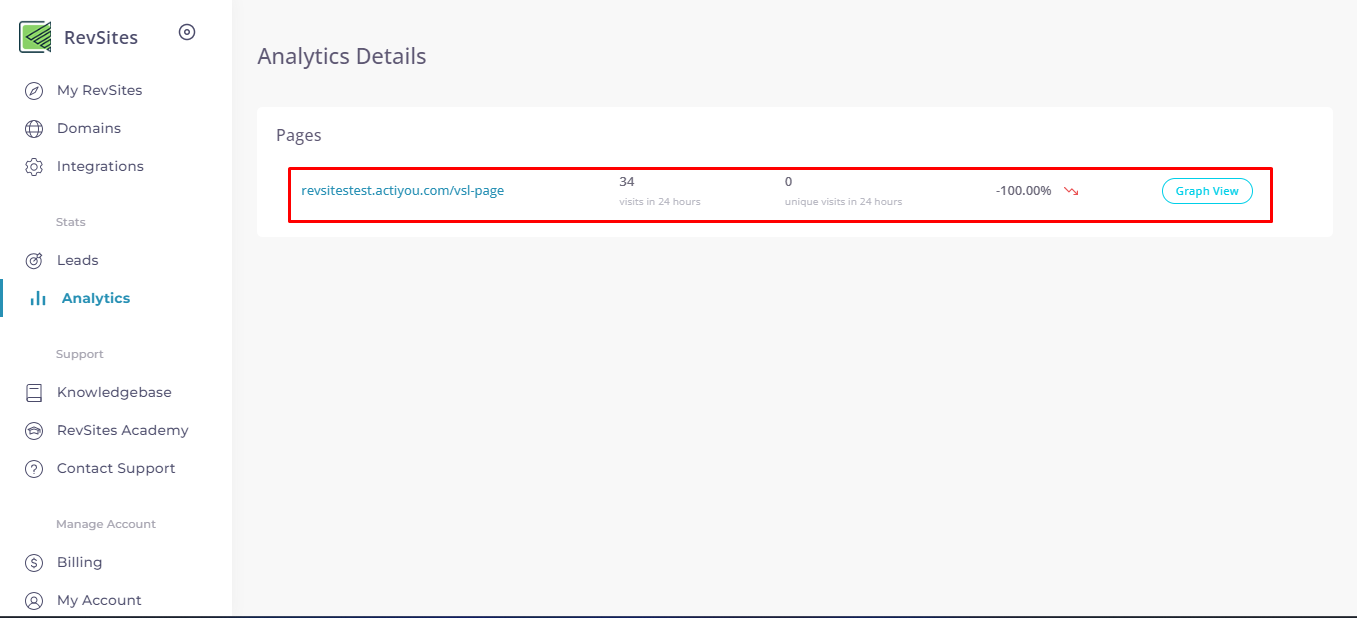Click the circular target icon beside RevSites

(x=186, y=32)
